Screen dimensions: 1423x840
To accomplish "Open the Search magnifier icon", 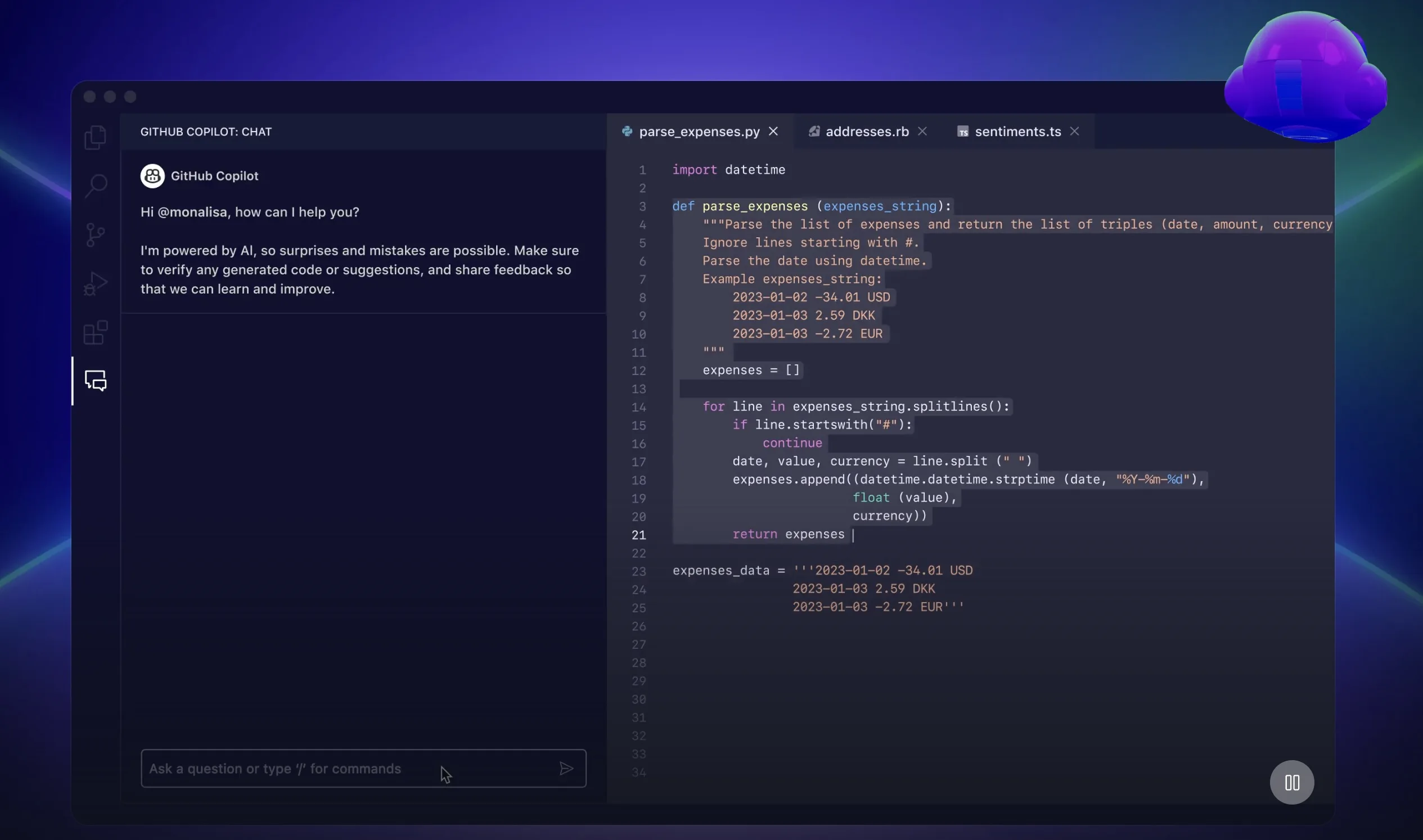I will tap(96, 186).
